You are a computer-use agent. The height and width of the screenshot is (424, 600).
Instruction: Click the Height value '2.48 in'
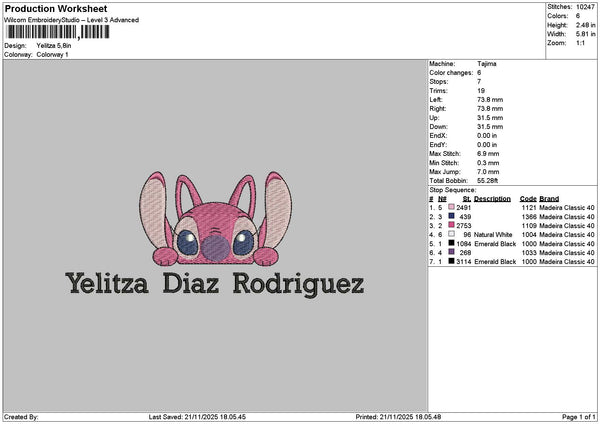585,25
